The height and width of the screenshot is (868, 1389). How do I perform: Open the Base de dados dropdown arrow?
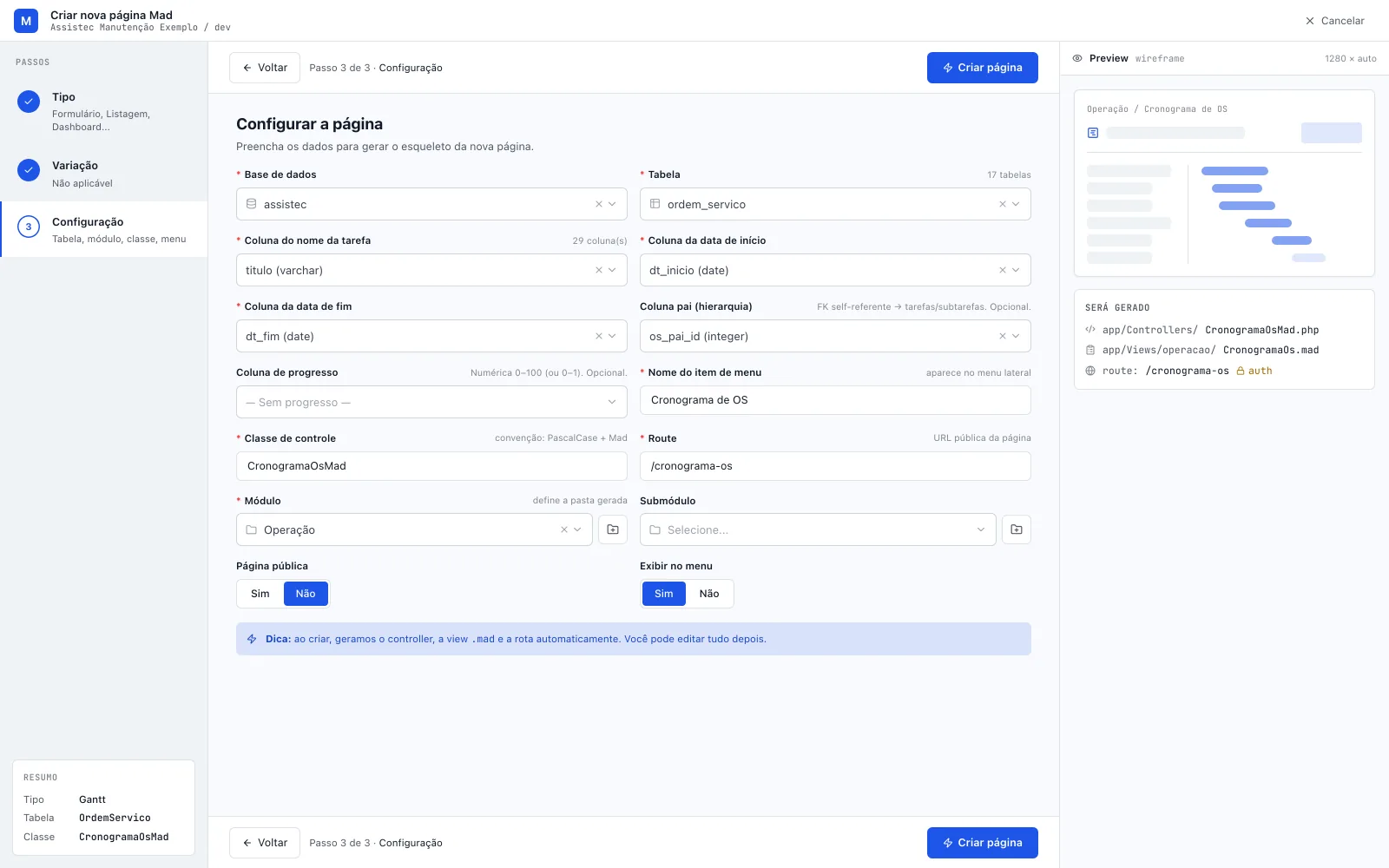(612, 204)
